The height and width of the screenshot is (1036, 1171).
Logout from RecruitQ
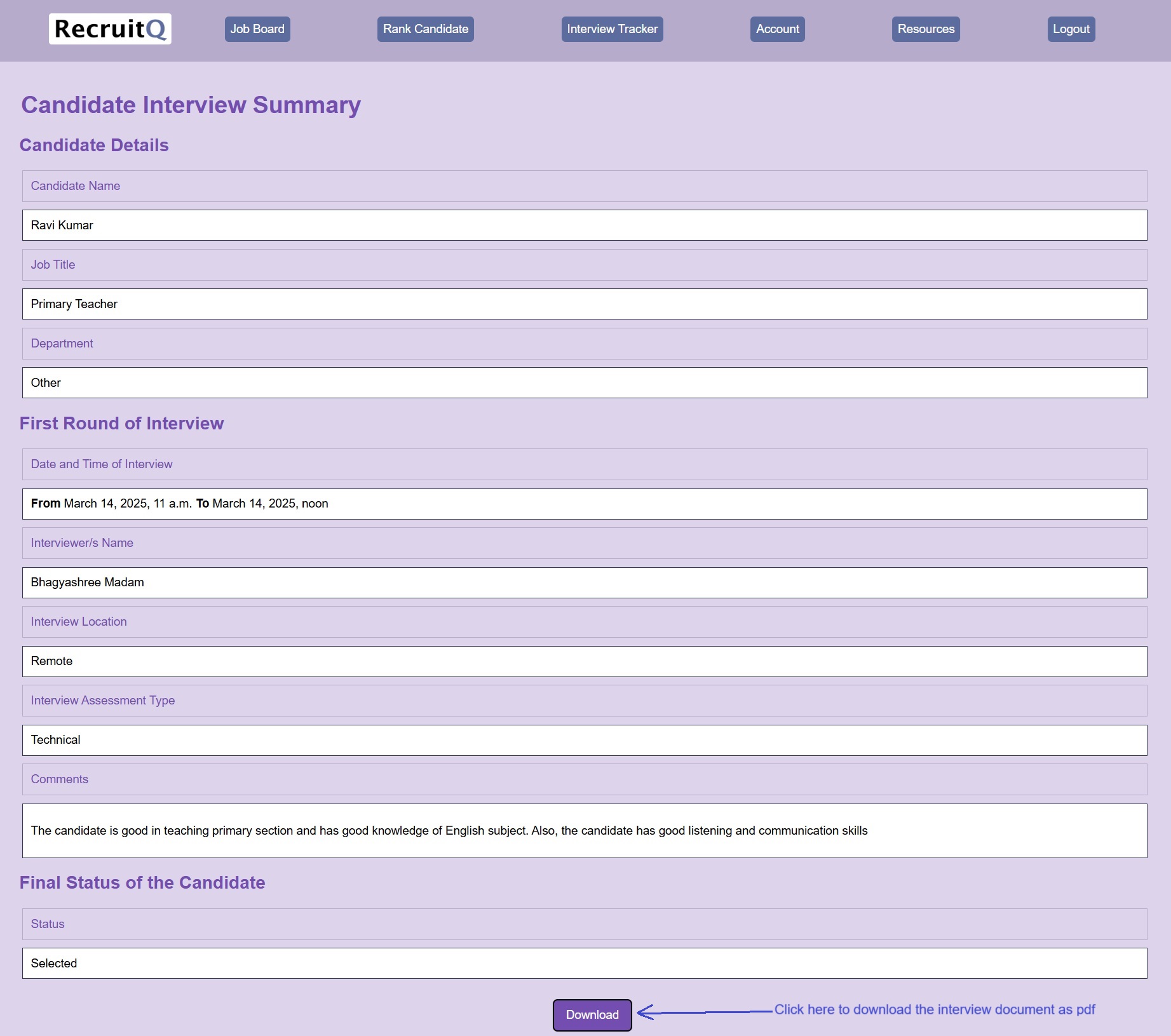point(1071,29)
